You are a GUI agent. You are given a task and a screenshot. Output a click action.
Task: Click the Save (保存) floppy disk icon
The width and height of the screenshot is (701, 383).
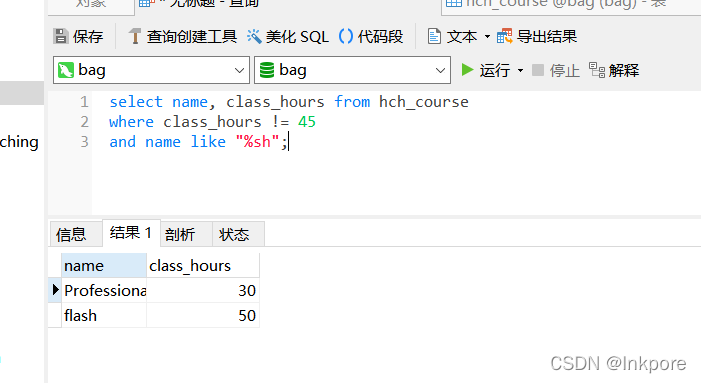pyautogui.click(x=60, y=36)
